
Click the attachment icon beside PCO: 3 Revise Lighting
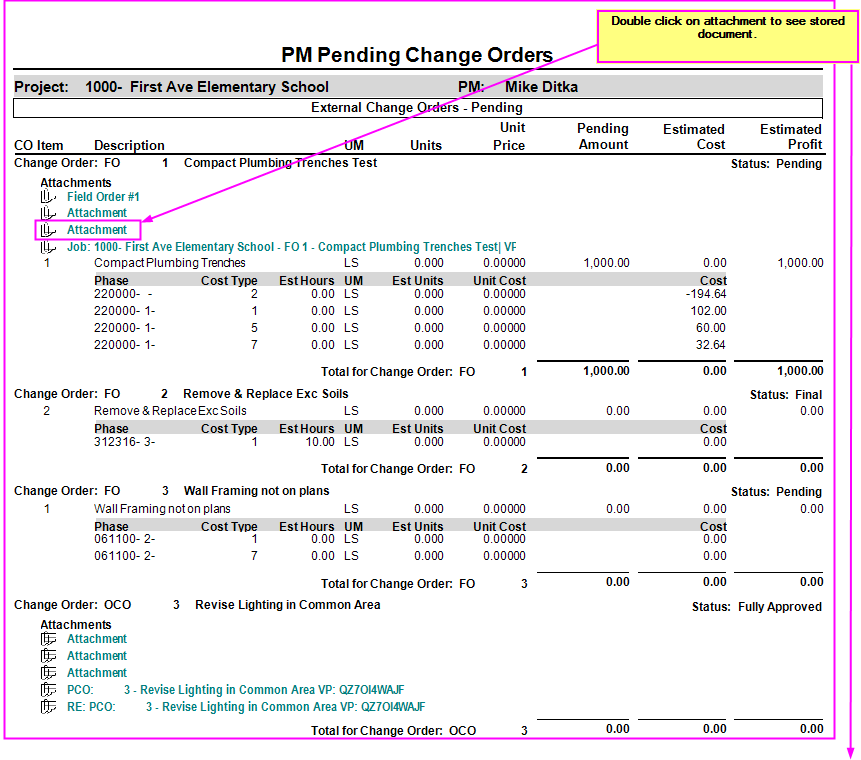tap(48, 690)
